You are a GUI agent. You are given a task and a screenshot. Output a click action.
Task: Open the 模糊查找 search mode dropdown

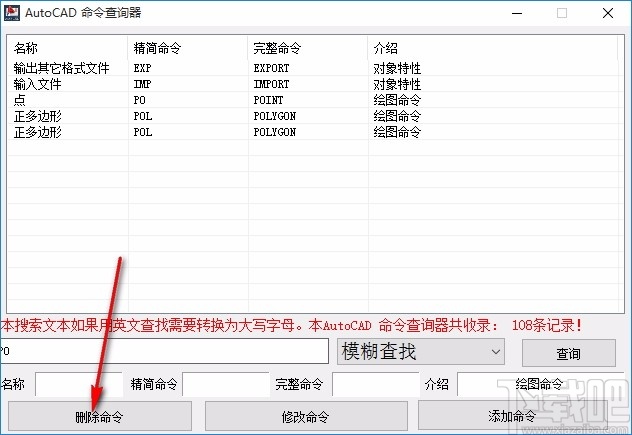pyautogui.click(x=421, y=352)
